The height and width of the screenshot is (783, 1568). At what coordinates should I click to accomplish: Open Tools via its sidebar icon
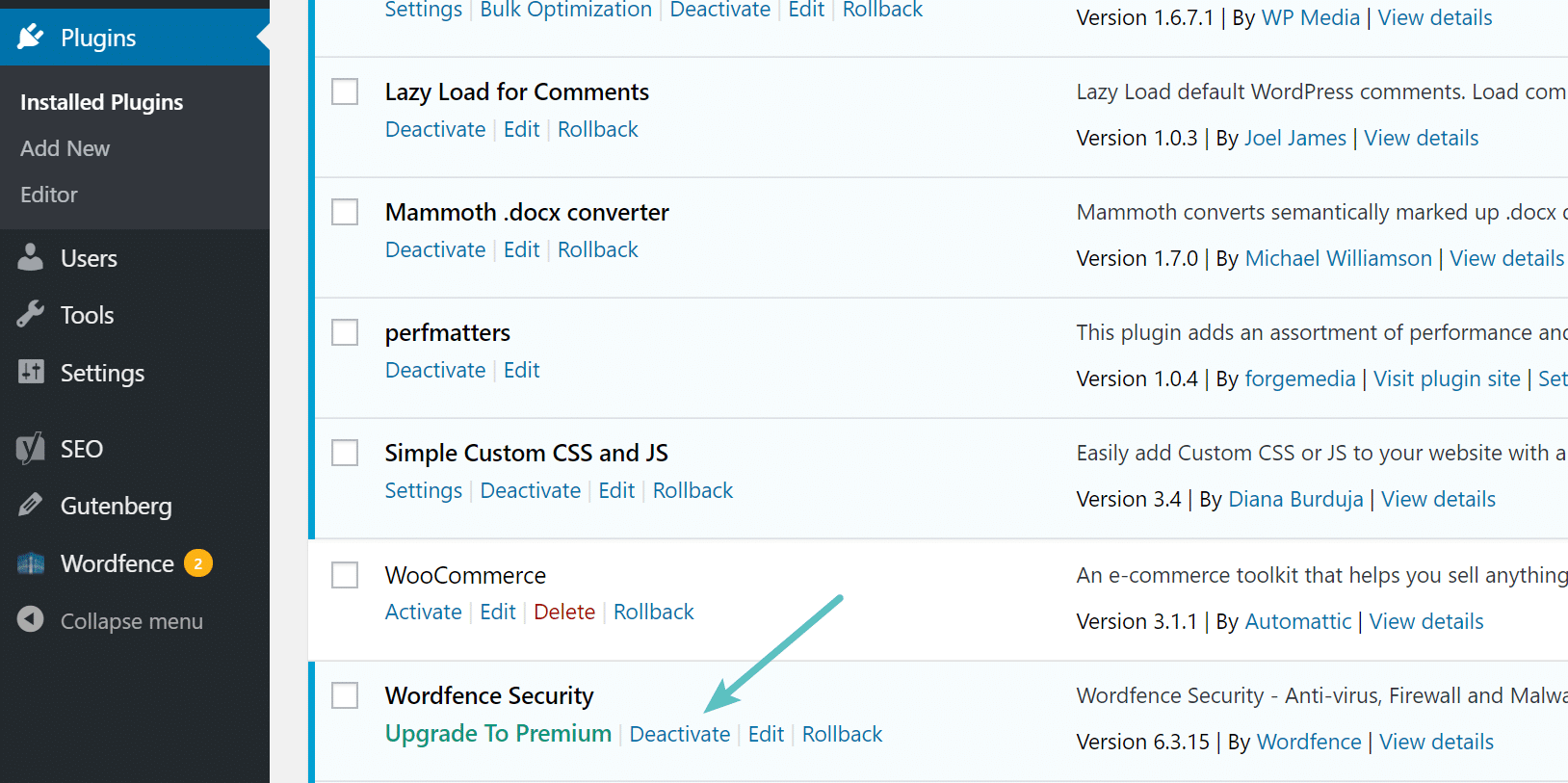click(x=30, y=314)
